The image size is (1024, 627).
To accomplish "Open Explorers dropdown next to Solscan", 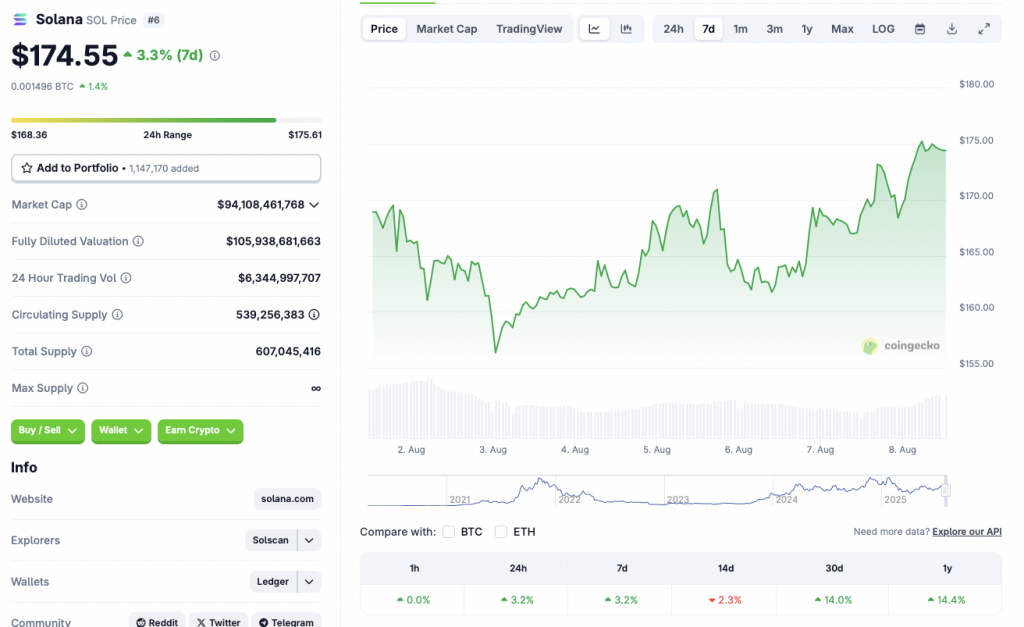I will (310, 540).
